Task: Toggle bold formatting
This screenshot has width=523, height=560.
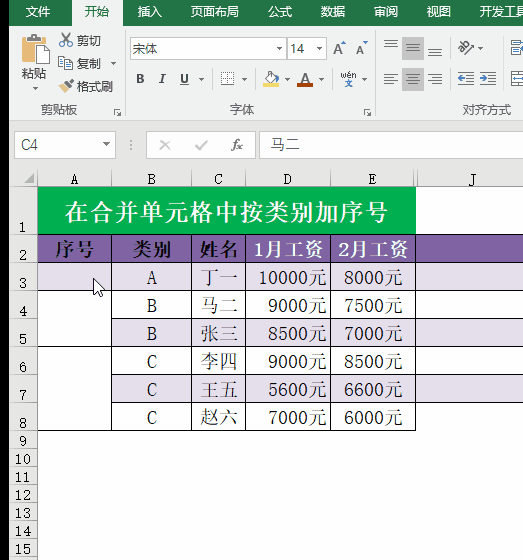Action: point(140,79)
